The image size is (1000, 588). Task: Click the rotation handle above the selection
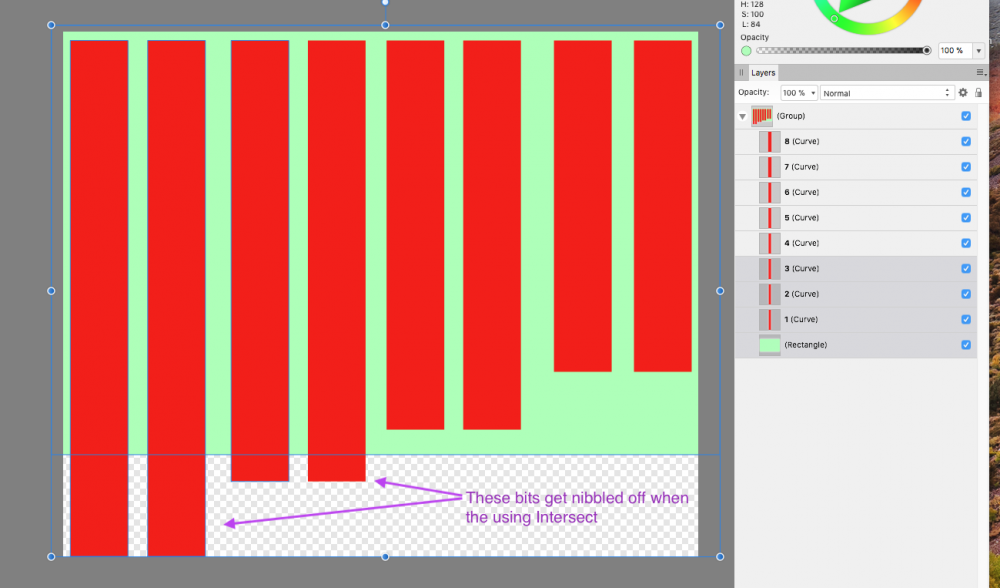point(385,3)
